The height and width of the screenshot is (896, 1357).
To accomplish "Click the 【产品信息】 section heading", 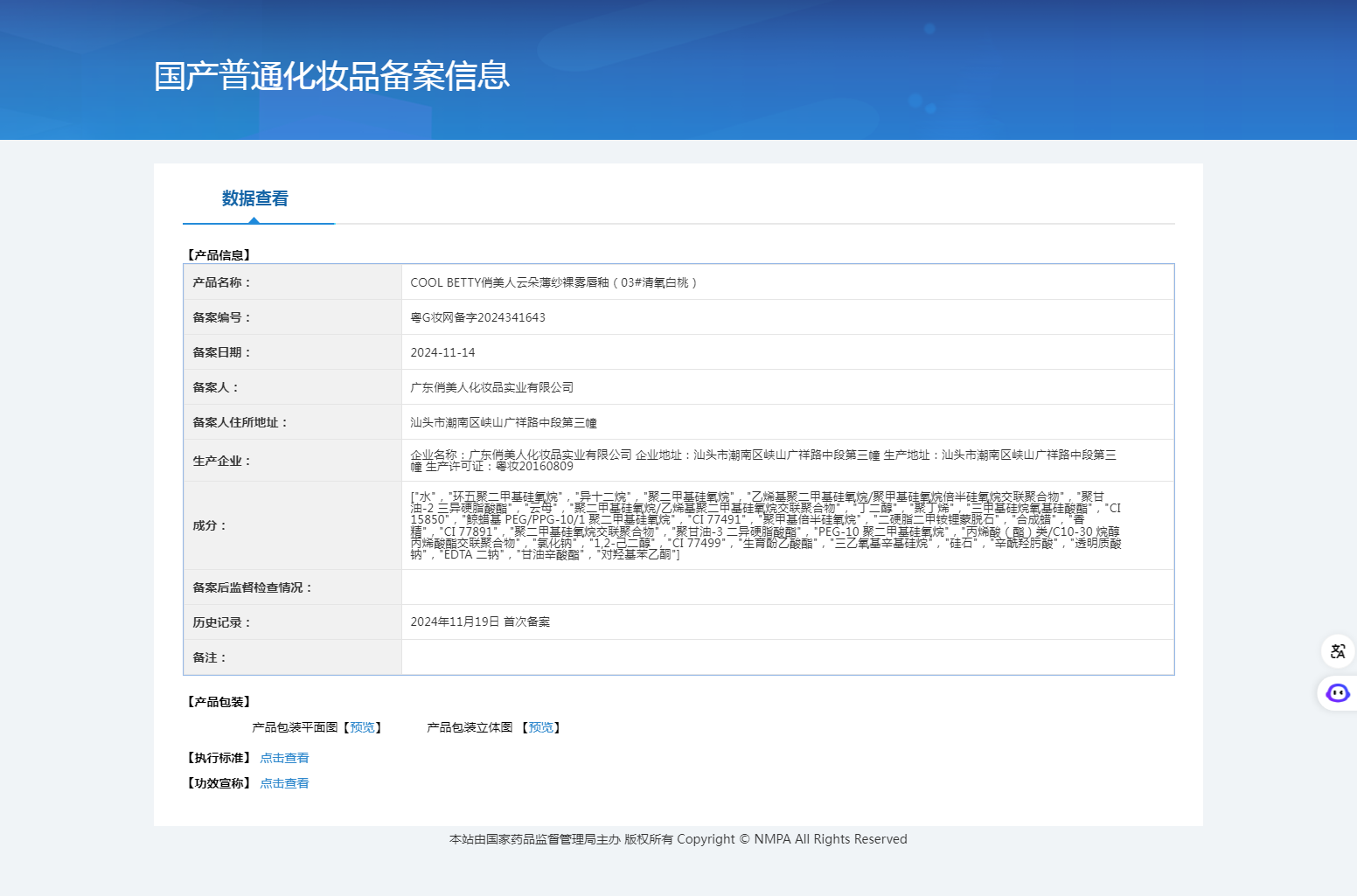I will point(219,255).
